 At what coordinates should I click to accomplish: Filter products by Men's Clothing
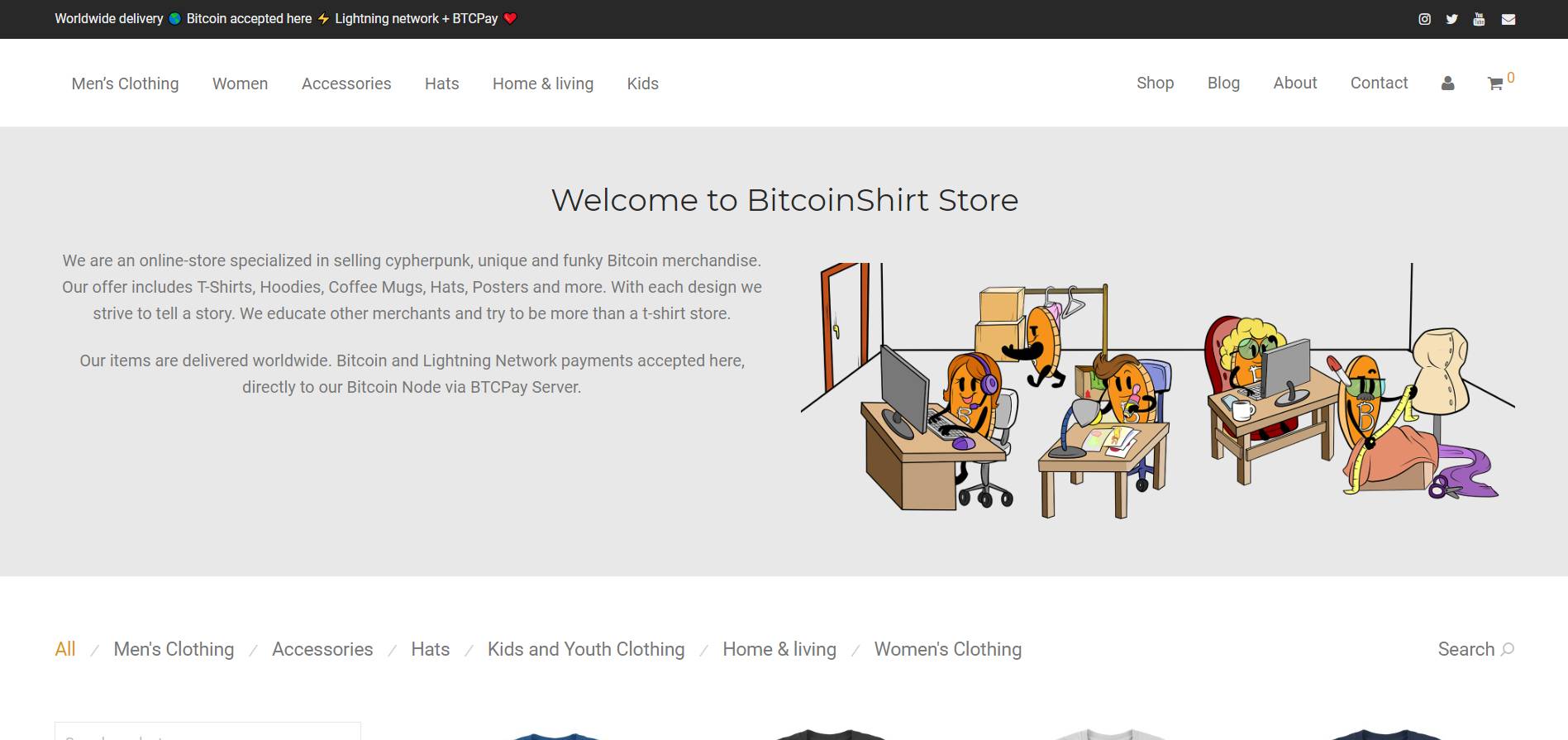coord(174,649)
